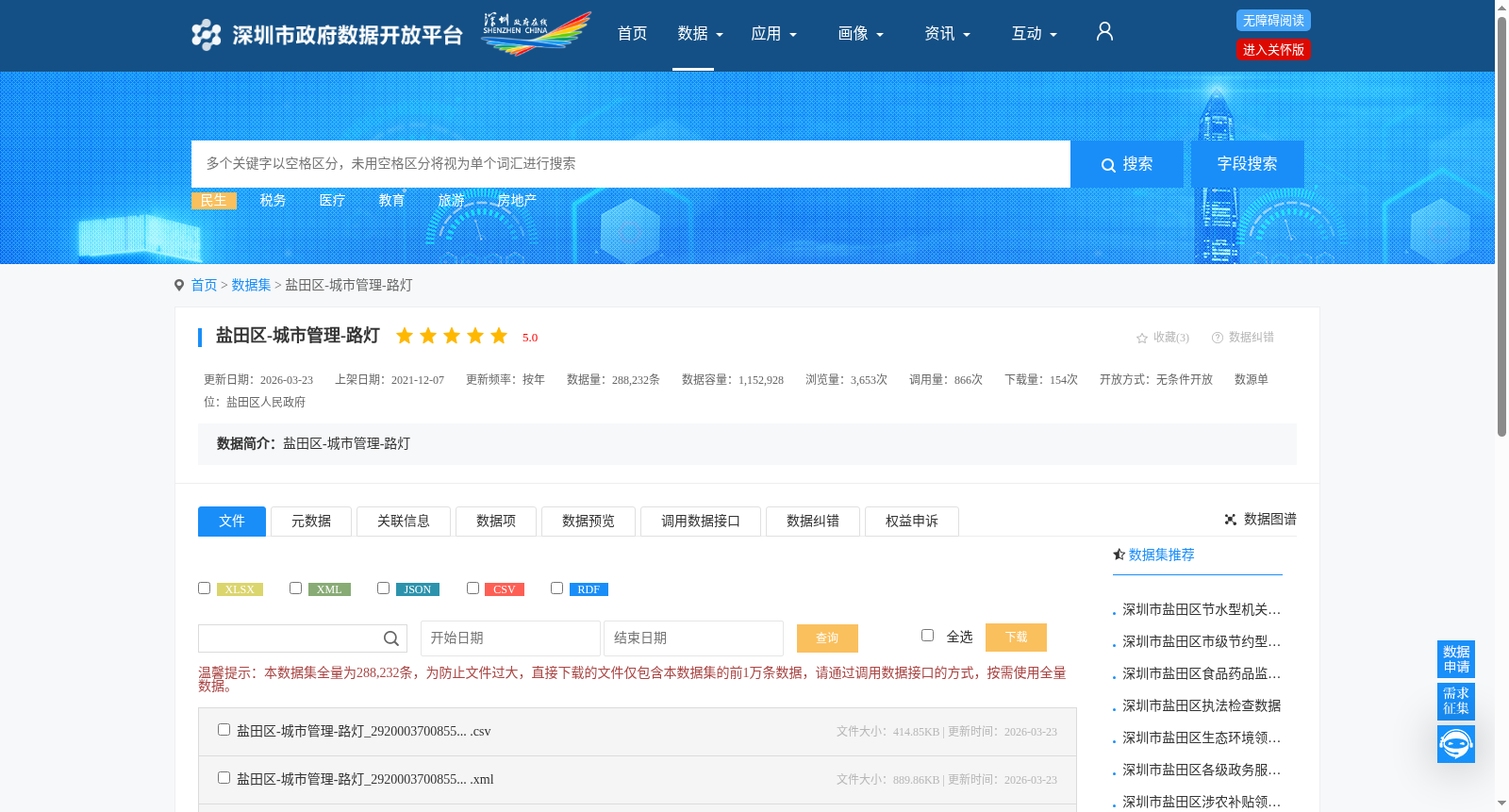Toggle the JSON format checkbox
Viewport: 1509px width, 812px height.
click(x=383, y=588)
